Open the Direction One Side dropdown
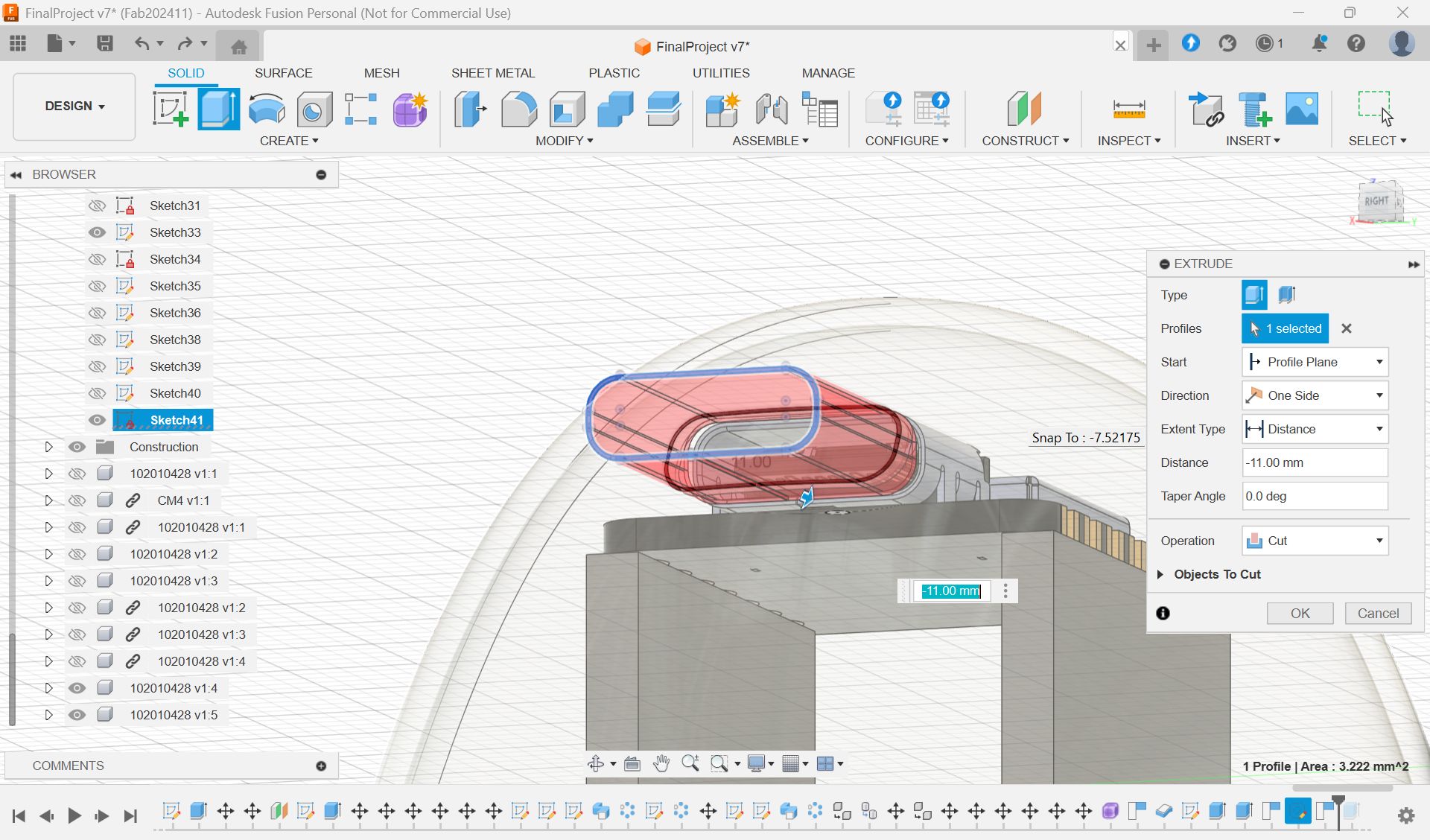 pyautogui.click(x=1315, y=395)
